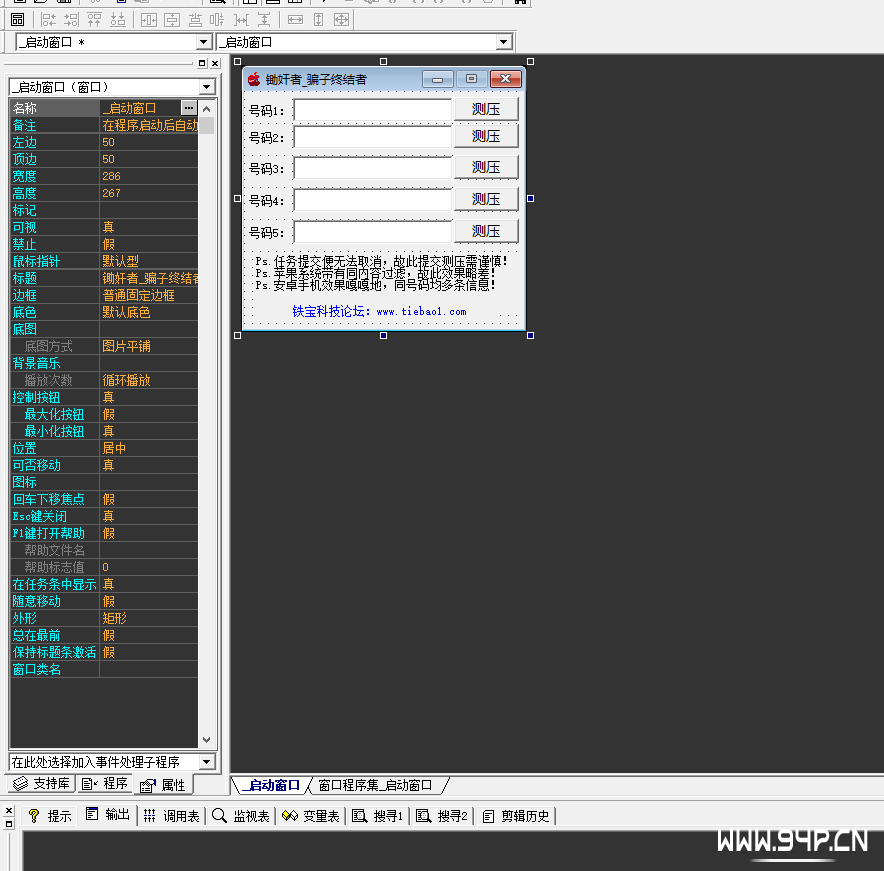Toggle the 禁止 property value 假
The height and width of the screenshot is (871, 884).
coord(149,244)
